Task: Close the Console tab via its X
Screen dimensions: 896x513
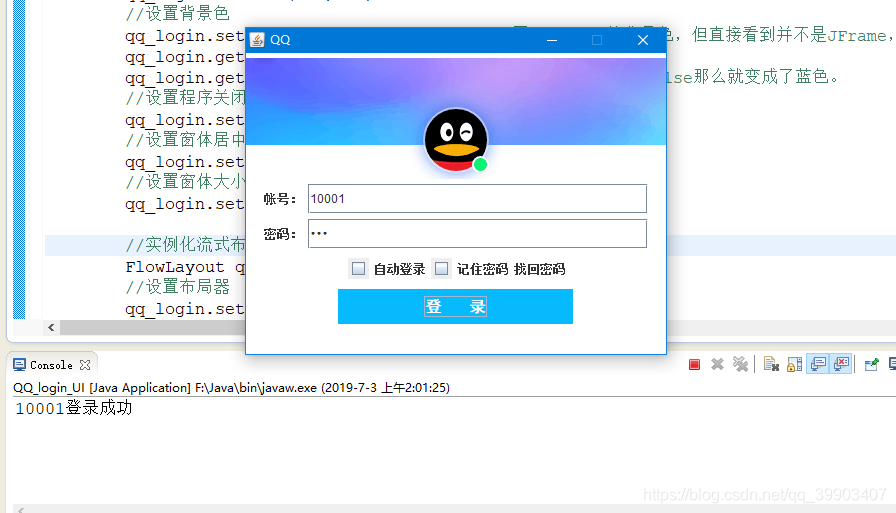Action: click(85, 365)
